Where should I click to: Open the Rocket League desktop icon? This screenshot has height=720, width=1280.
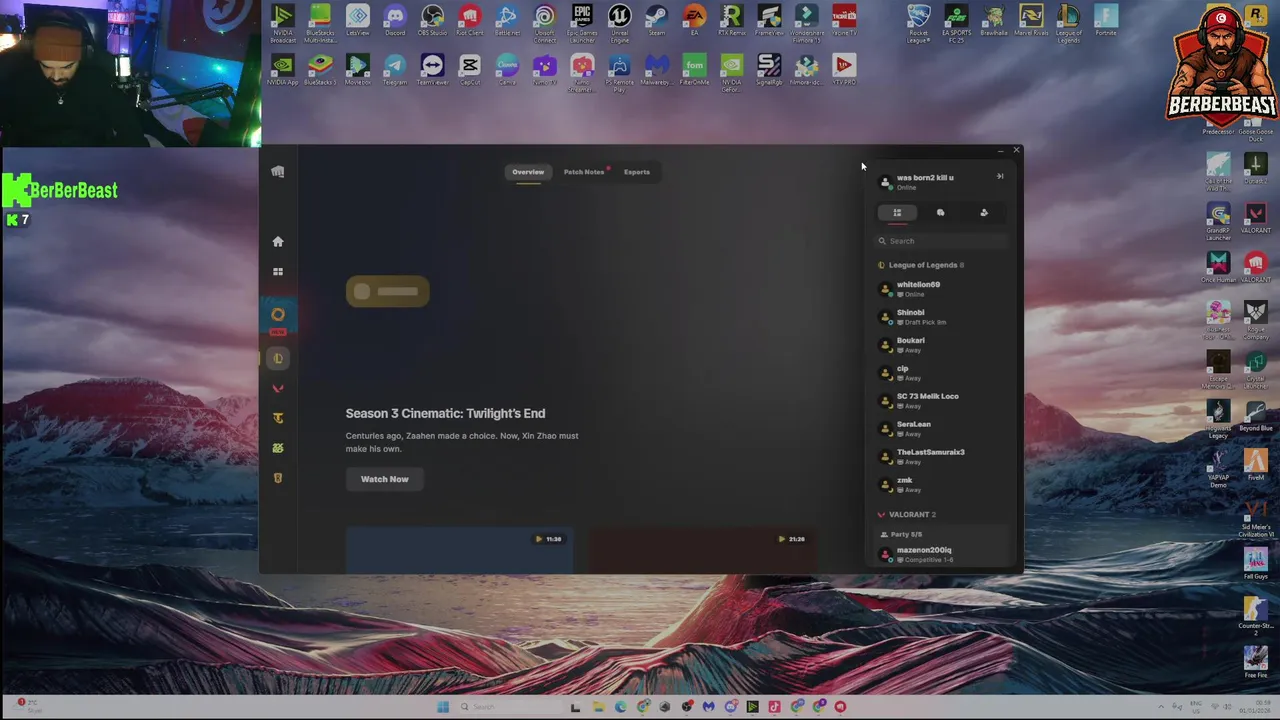(x=919, y=22)
